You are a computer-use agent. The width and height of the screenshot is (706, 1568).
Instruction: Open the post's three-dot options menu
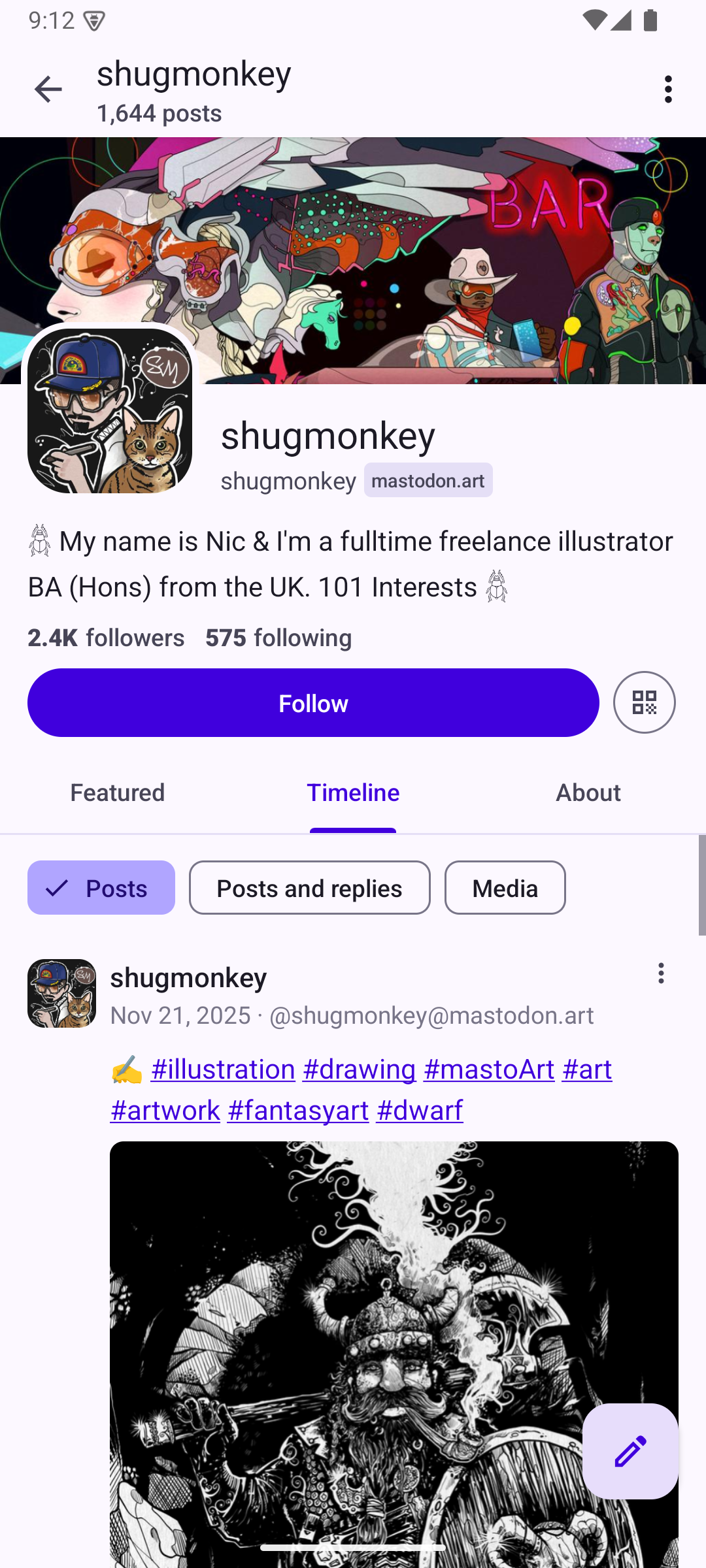coord(661,973)
